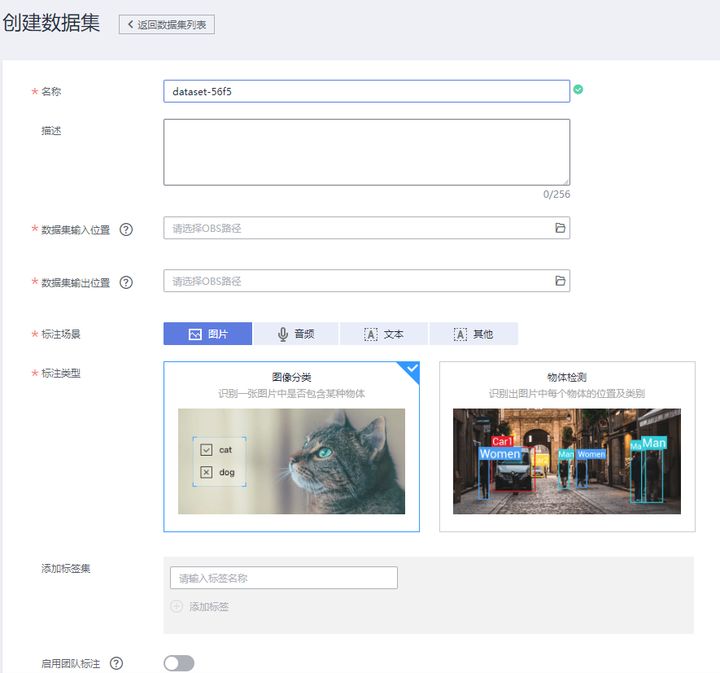Switch to the 图片 annotation scene tab
720x673 pixels.
click(x=208, y=334)
